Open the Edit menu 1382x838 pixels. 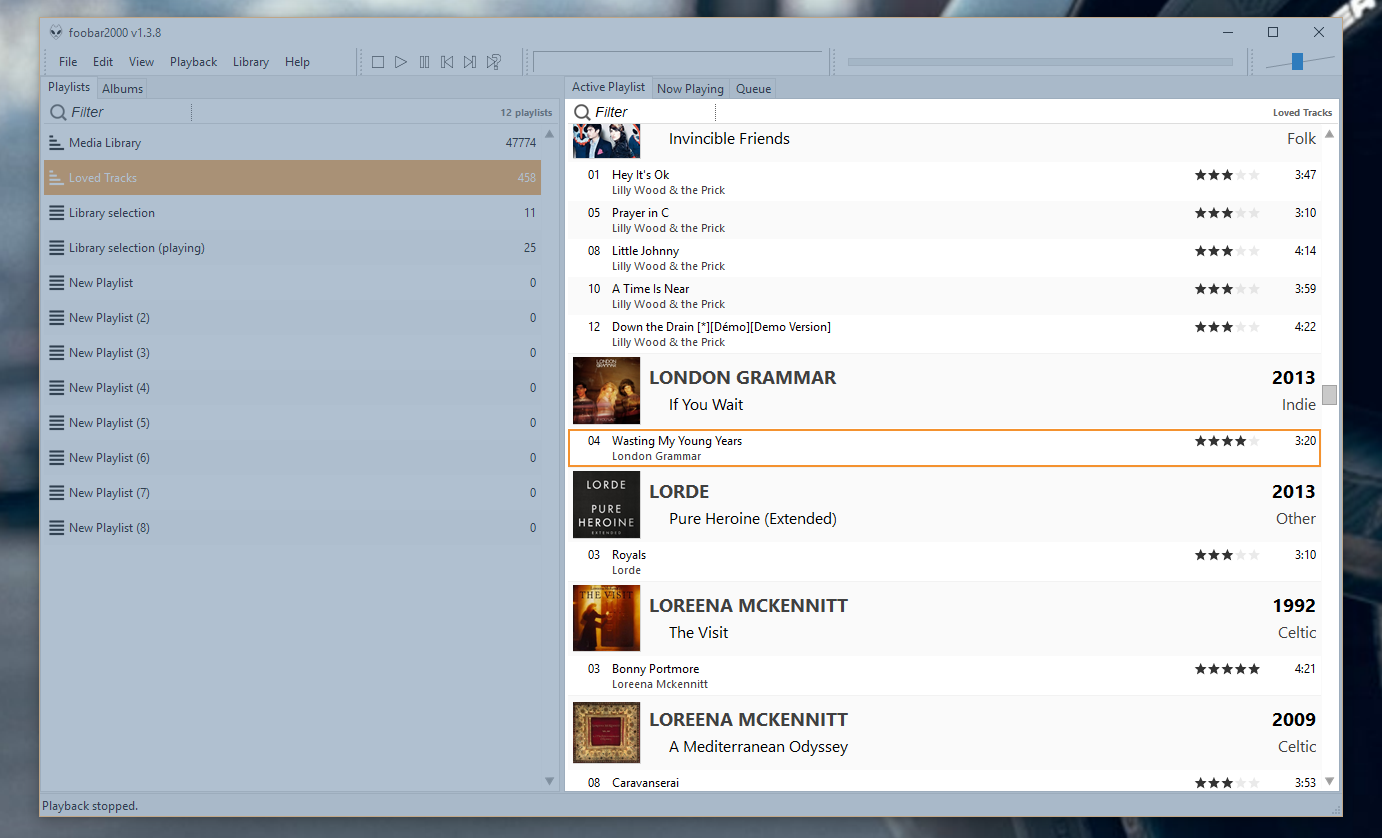click(x=103, y=62)
